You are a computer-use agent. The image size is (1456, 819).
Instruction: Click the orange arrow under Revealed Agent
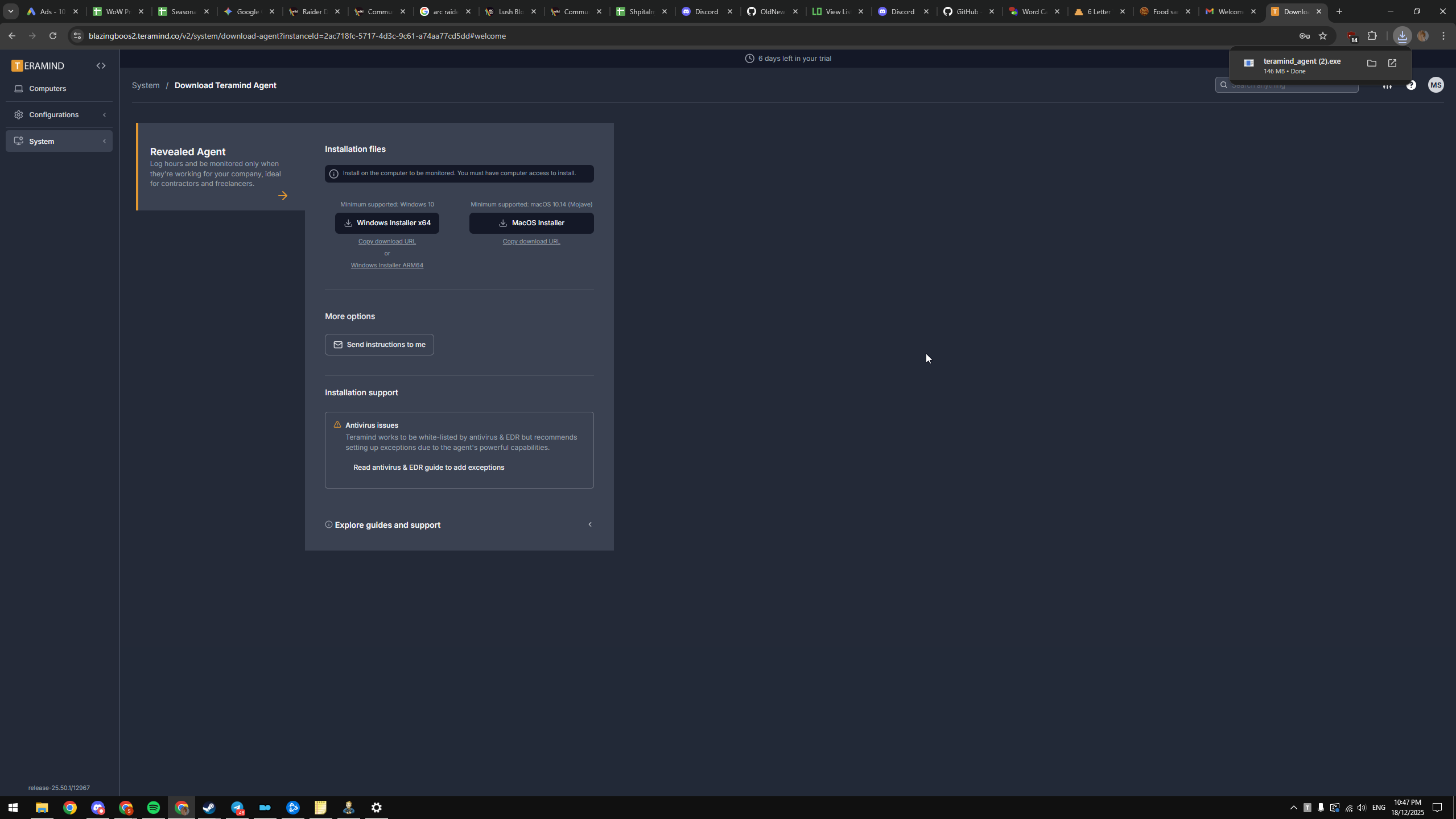[283, 196]
